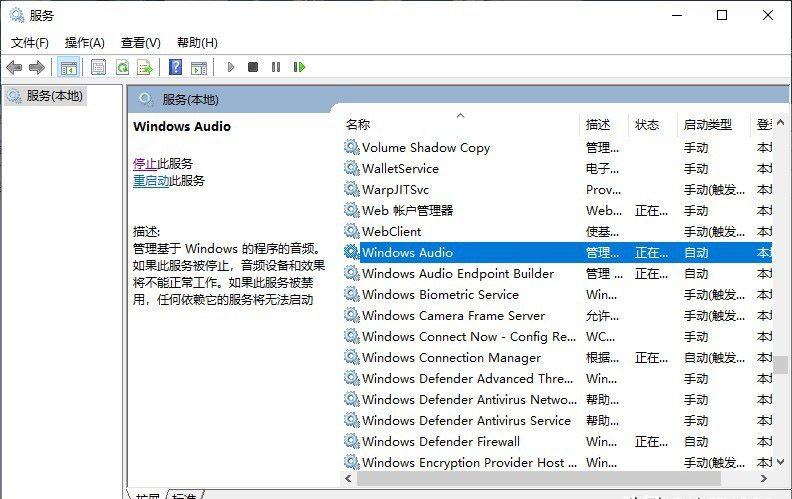This screenshot has height=499, width=792.
Task: Sort by the 描述 column header
Action: click(x=604, y=124)
